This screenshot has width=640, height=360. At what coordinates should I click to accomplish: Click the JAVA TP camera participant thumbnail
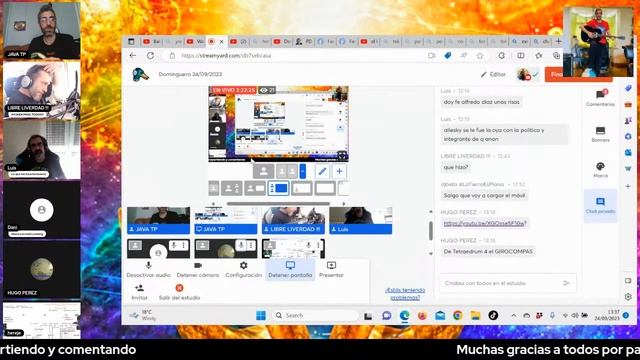(158, 220)
